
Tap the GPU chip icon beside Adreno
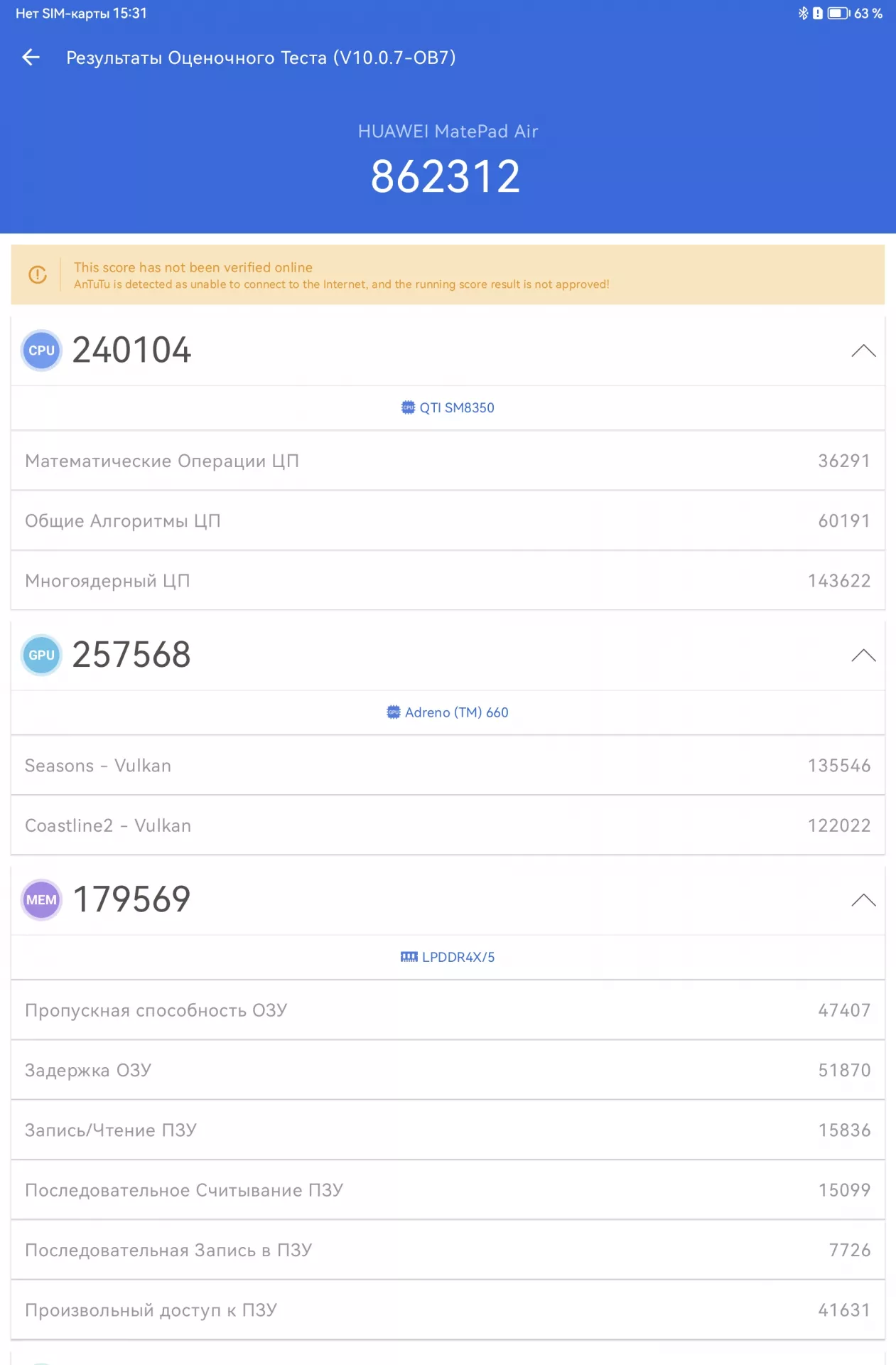point(394,712)
